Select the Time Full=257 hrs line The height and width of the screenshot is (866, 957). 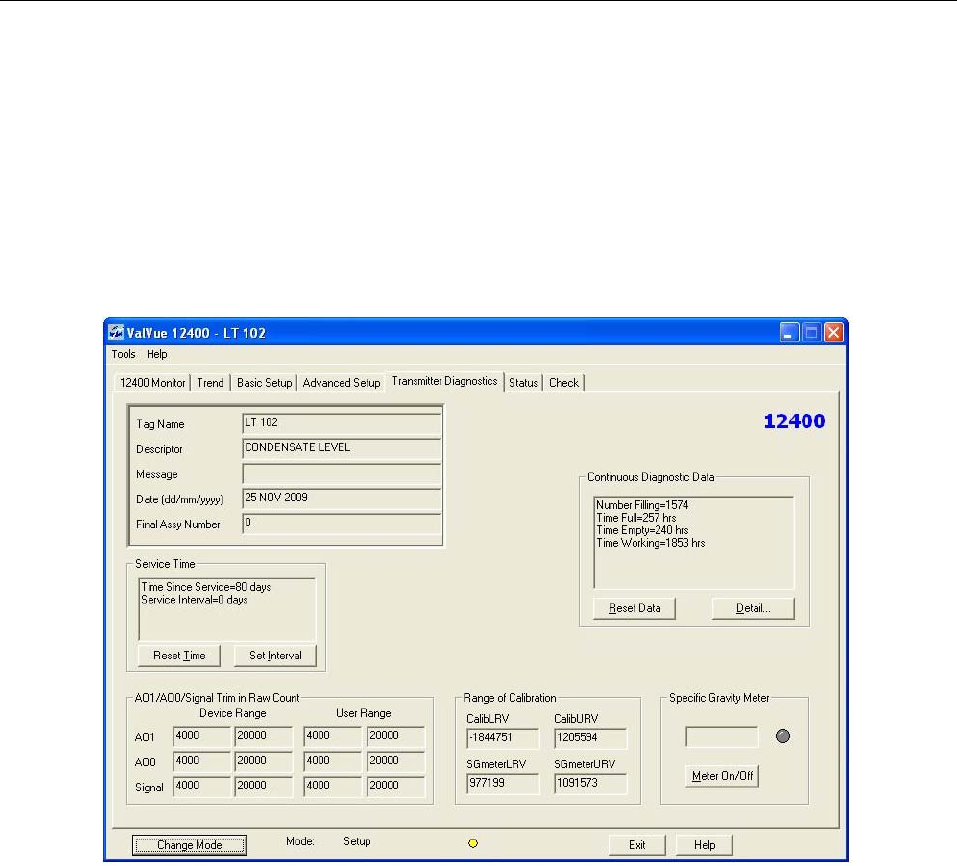pos(636,518)
